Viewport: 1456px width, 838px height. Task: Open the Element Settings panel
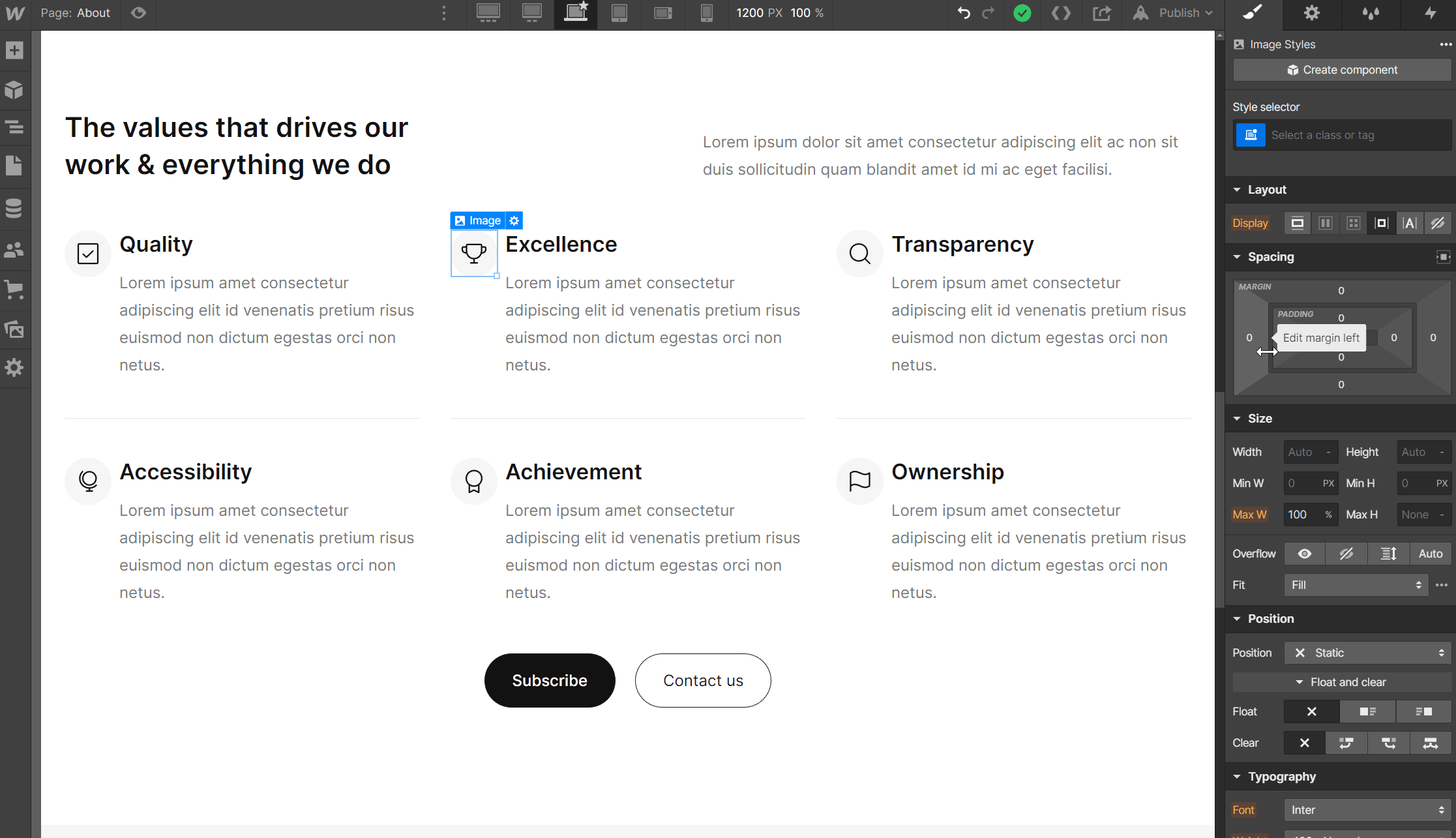click(1313, 13)
